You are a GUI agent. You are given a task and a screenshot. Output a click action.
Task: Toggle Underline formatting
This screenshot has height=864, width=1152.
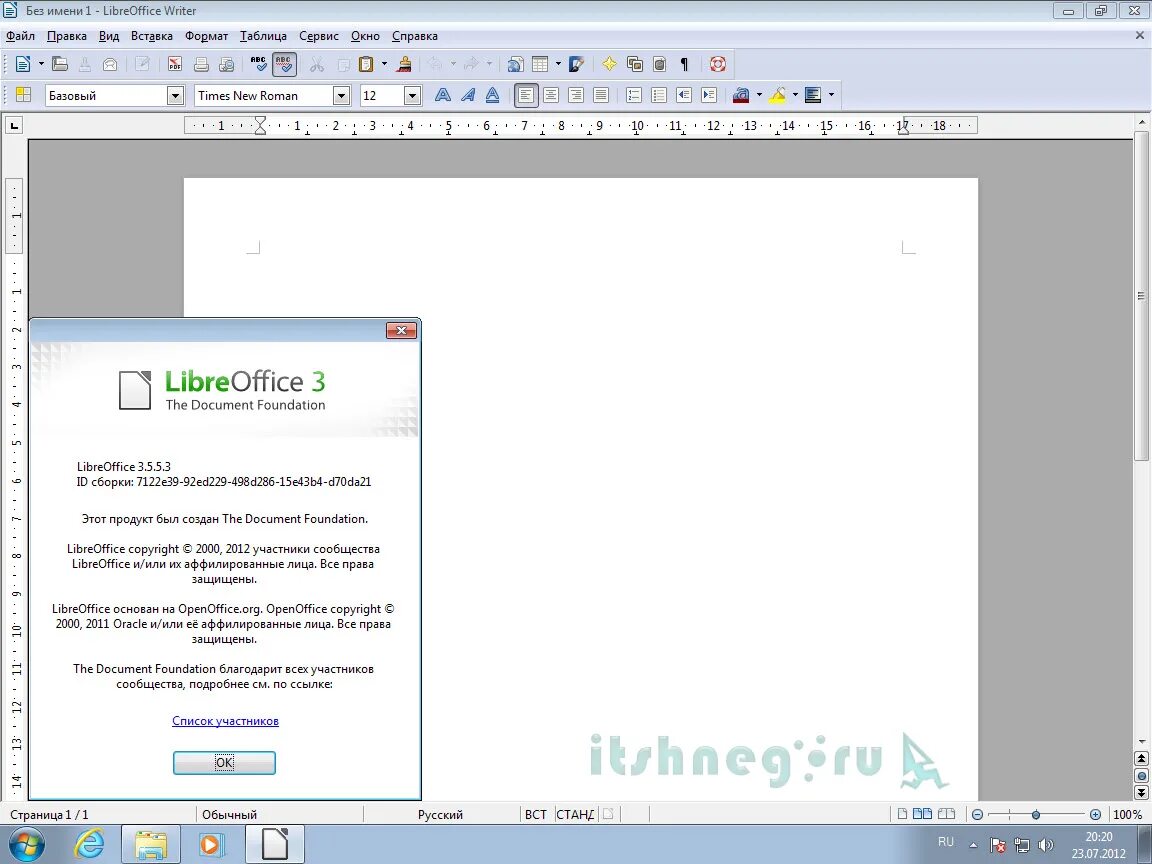point(493,95)
